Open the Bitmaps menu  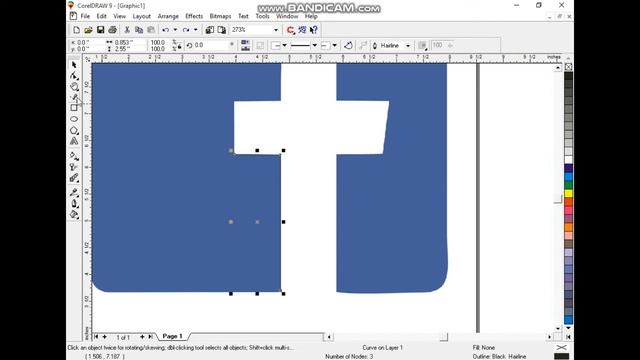click(220, 16)
